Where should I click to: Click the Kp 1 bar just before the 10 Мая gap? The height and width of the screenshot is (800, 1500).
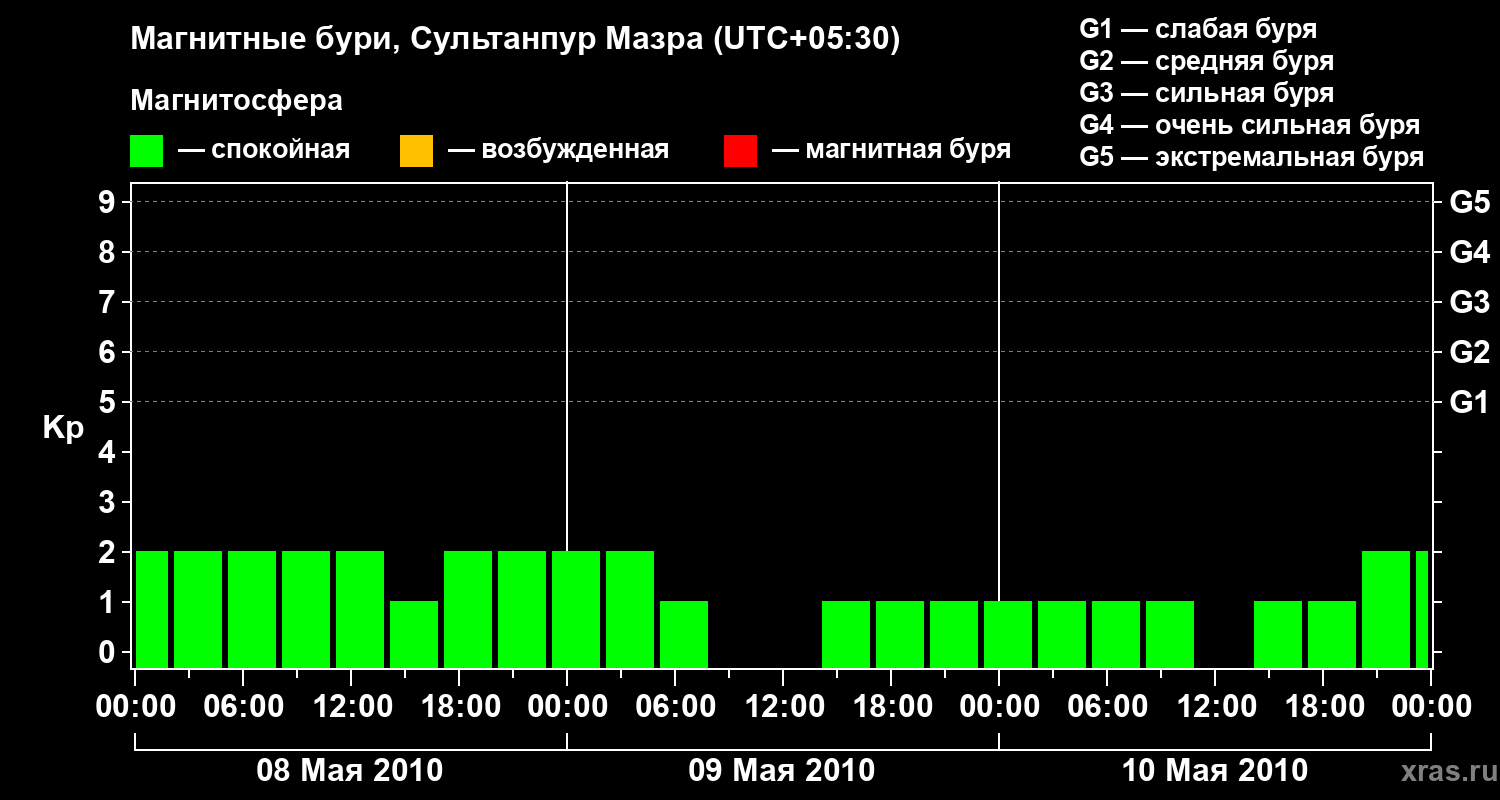1170,634
